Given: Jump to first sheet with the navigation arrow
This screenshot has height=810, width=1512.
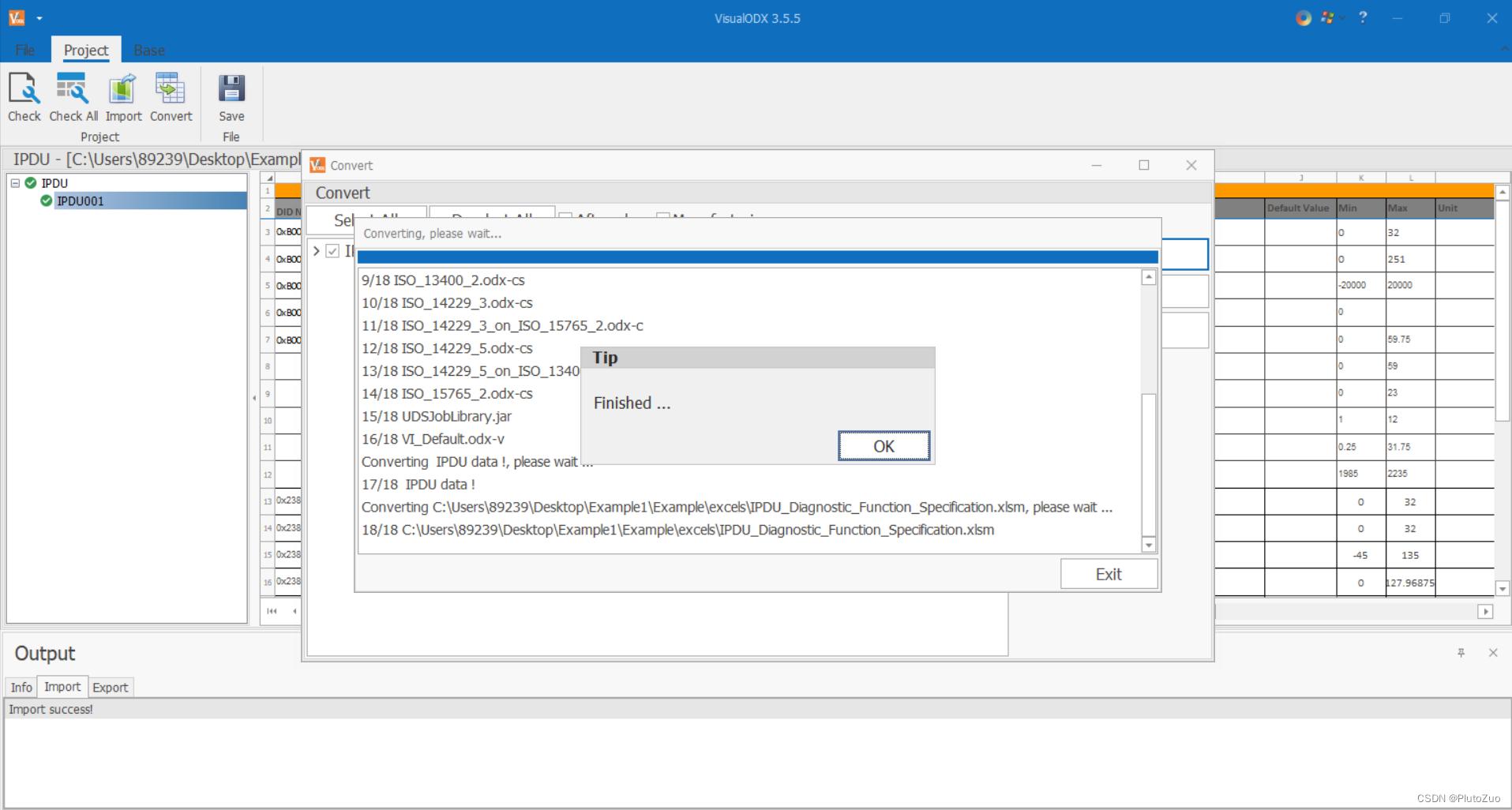Looking at the screenshot, I should (x=272, y=611).
